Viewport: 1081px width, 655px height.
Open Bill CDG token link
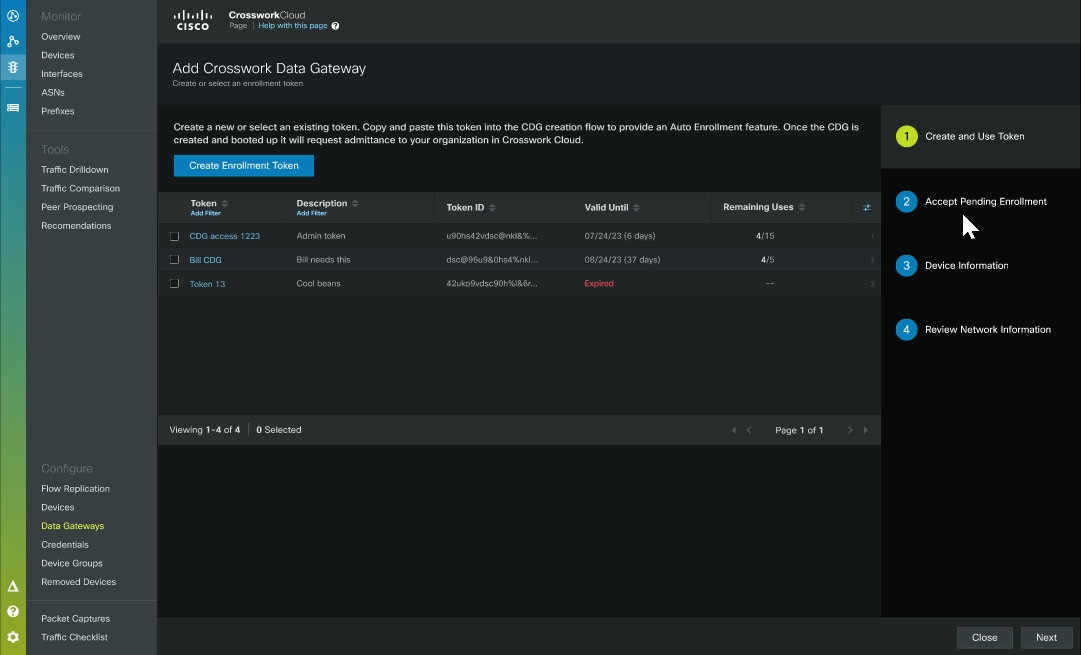click(205, 260)
